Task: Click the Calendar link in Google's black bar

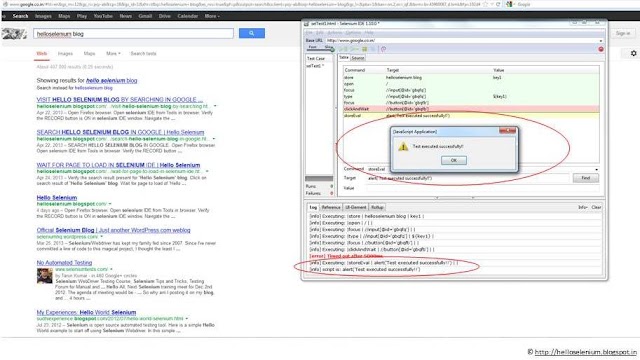Action: click(x=188, y=16)
